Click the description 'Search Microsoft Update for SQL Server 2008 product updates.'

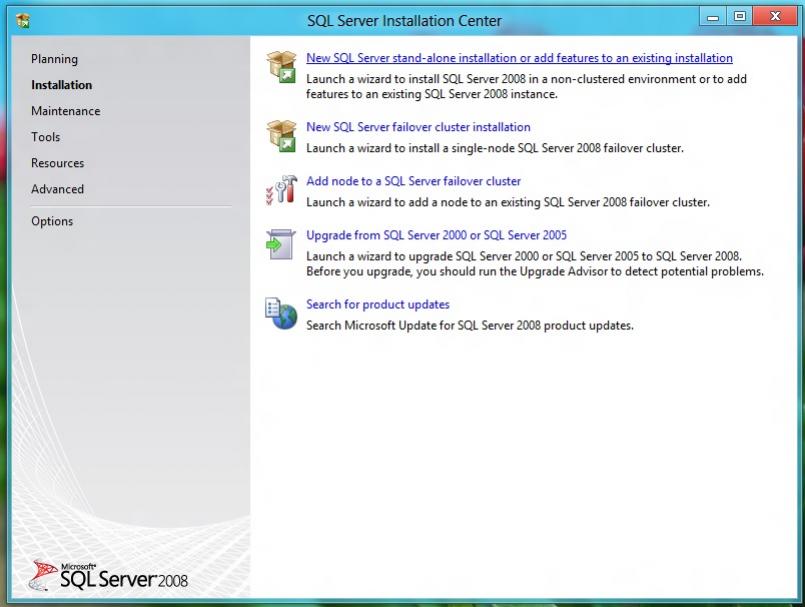click(470, 326)
